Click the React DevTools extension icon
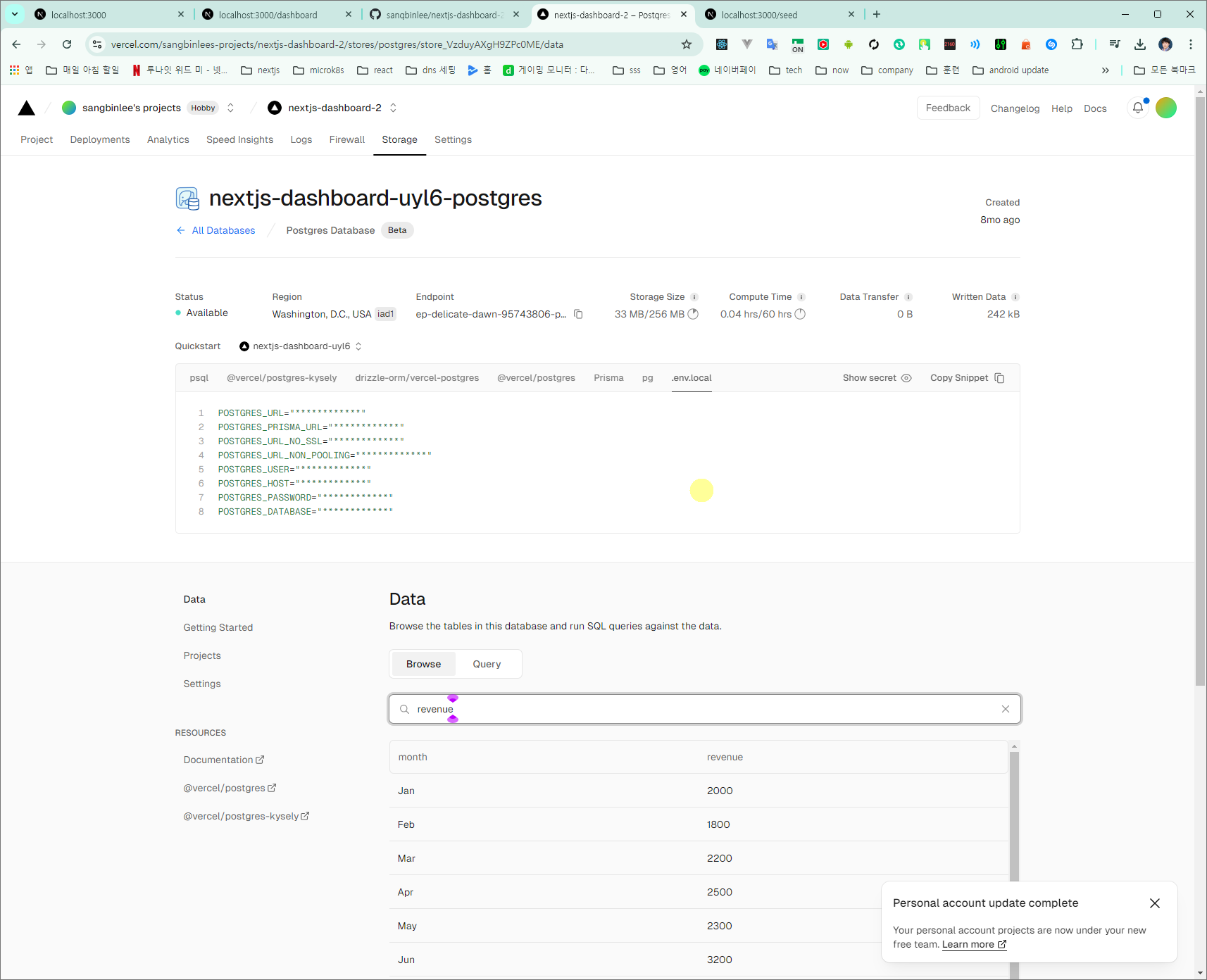The height and width of the screenshot is (980, 1207). (722, 44)
